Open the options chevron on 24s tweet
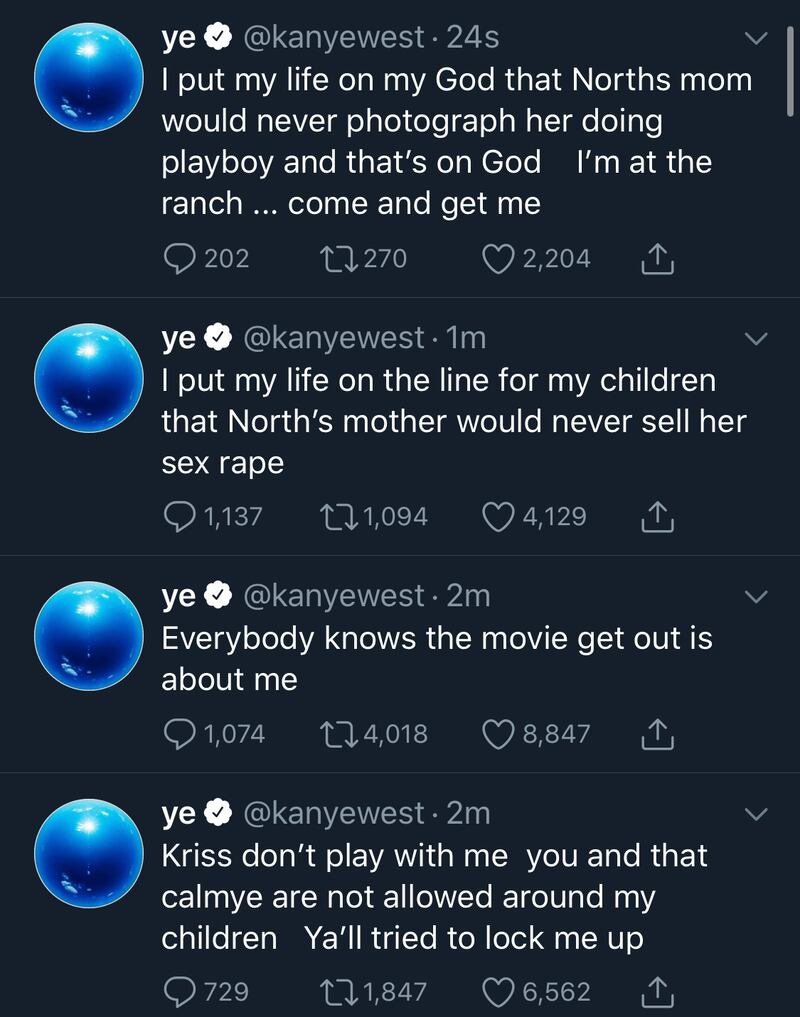Screen dimensions: 800x1017 click(x=757, y=39)
